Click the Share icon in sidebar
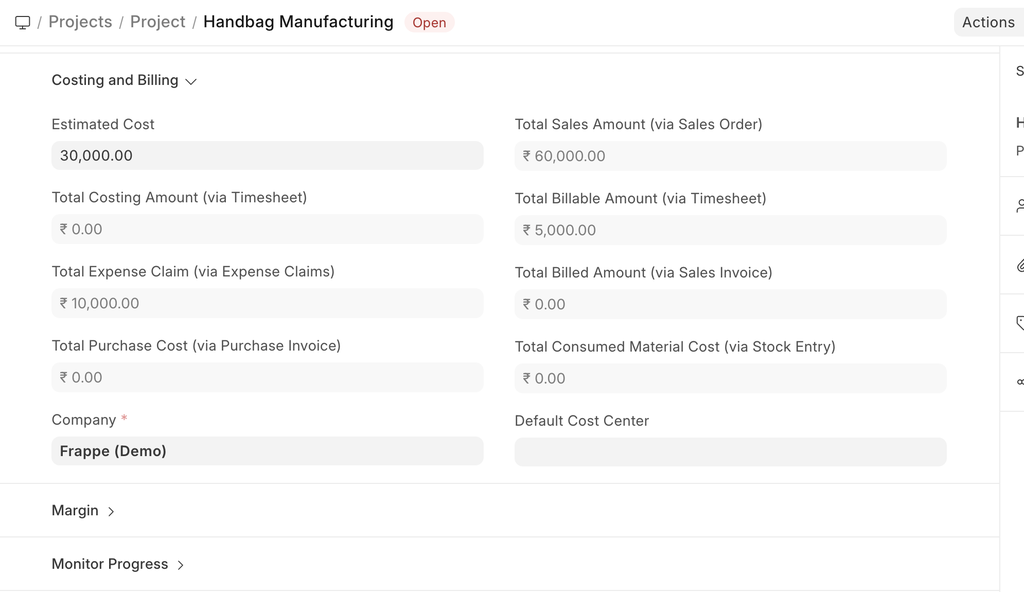This screenshot has width=1024, height=592. click(1019, 381)
